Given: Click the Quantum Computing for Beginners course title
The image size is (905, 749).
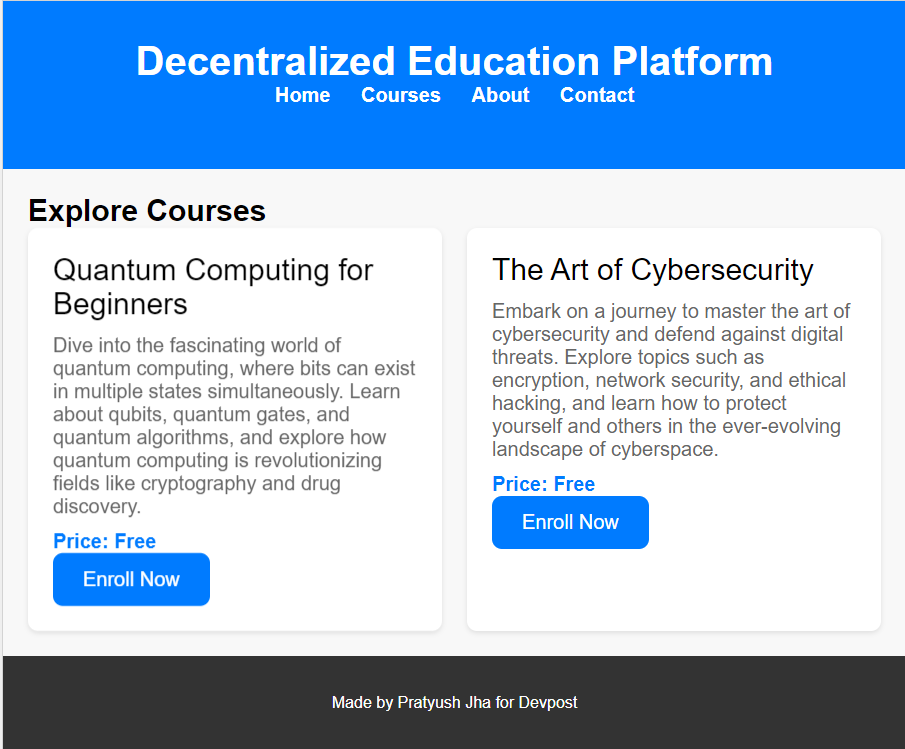Looking at the screenshot, I should pos(213,288).
